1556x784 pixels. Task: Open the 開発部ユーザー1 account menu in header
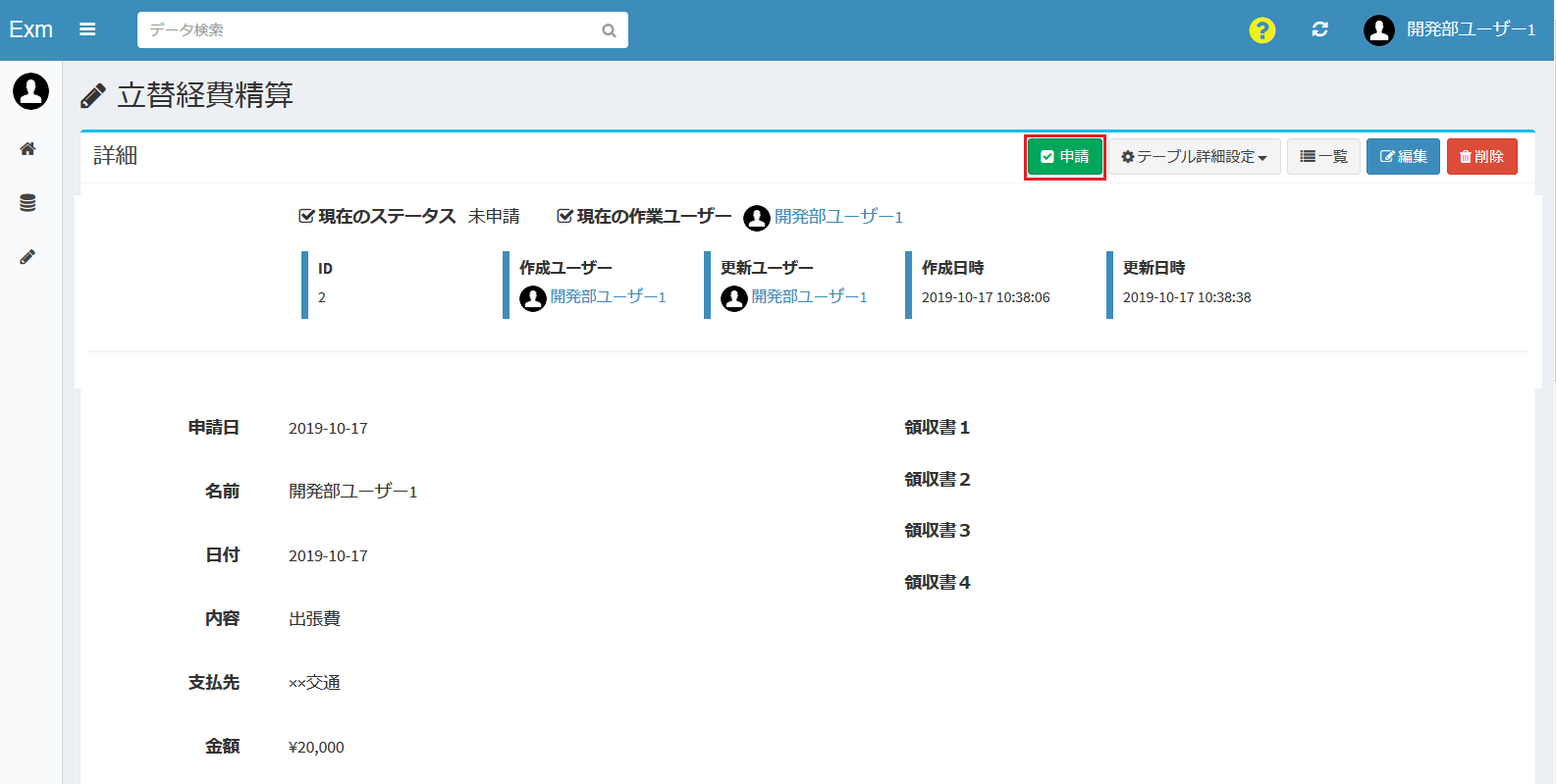(1449, 29)
